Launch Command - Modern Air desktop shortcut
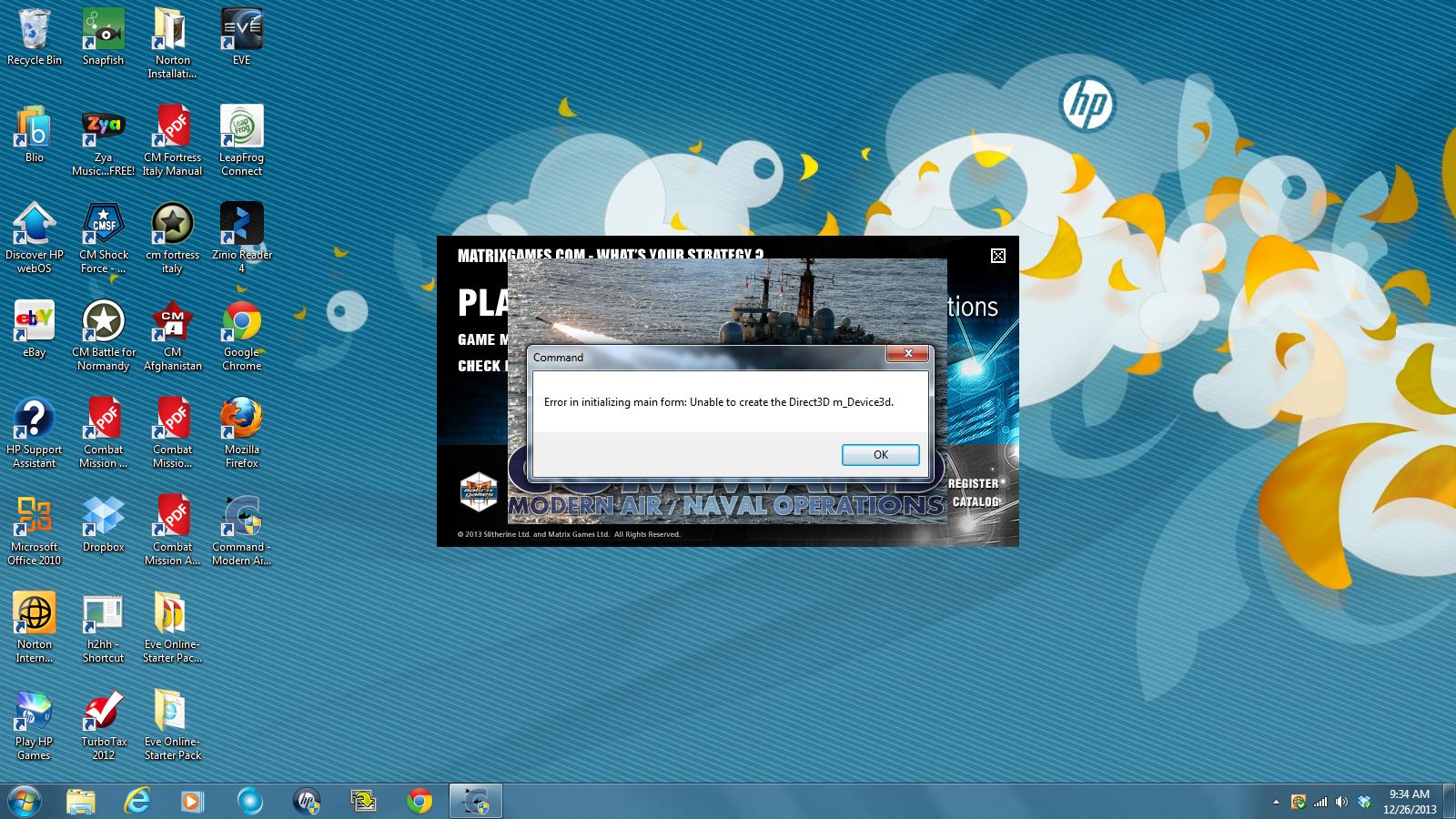Image resolution: width=1456 pixels, height=819 pixels. coord(241,531)
